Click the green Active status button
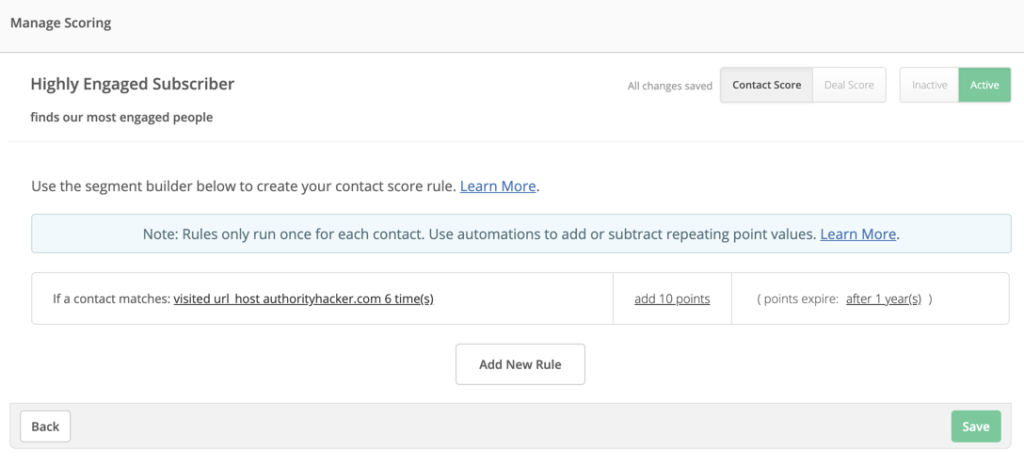 pos(984,85)
